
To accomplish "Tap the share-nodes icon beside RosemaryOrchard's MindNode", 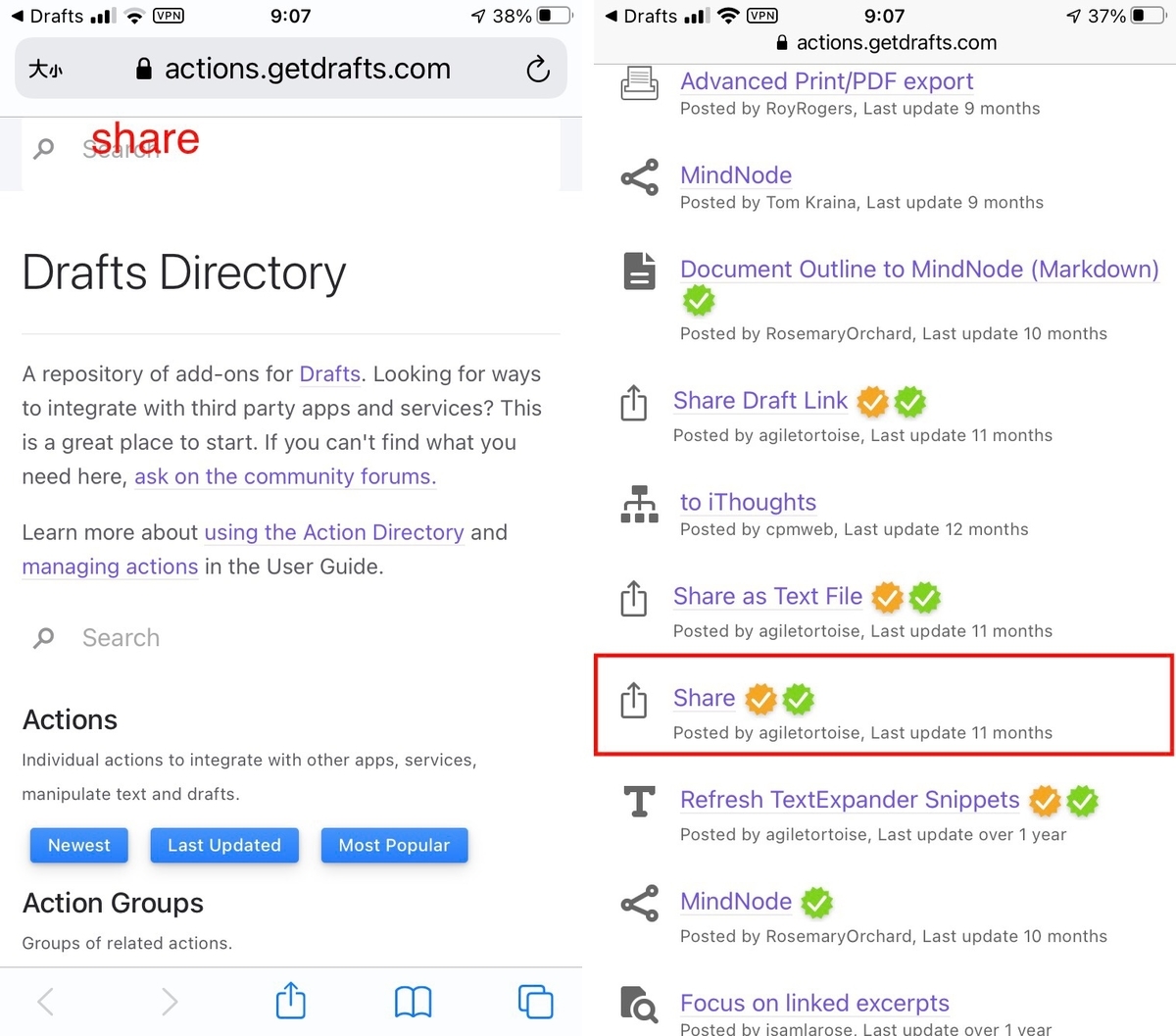I will pos(640,904).
